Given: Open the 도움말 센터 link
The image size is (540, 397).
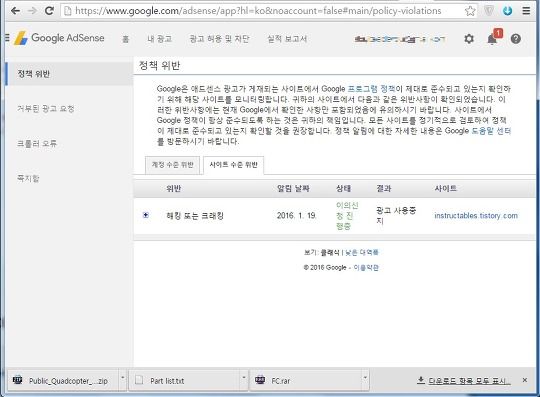Looking at the screenshot, I should point(491,131).
